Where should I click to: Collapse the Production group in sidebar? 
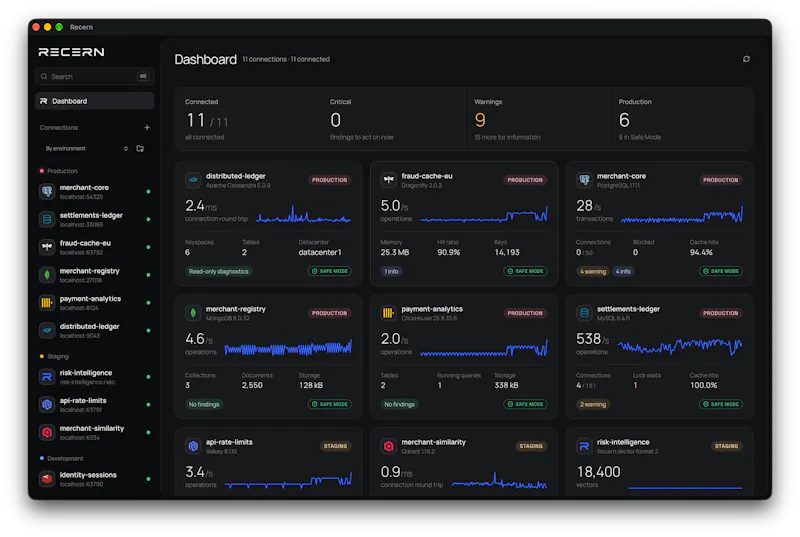[59, 171]
